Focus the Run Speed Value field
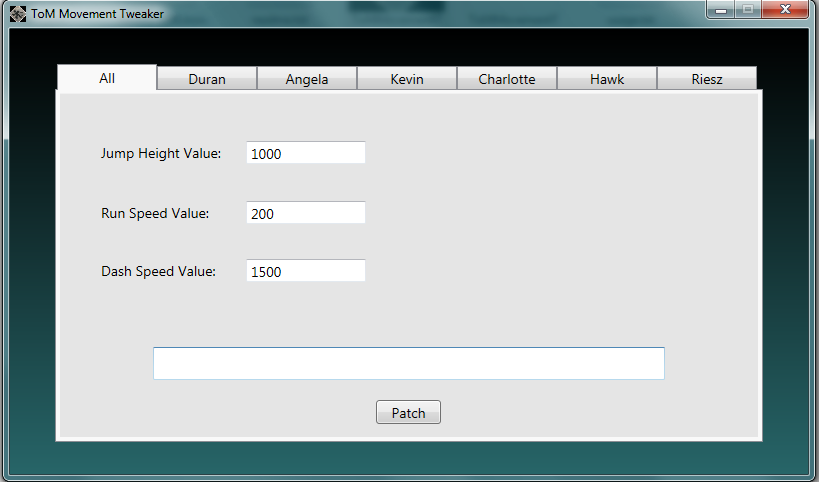This screenshot has height=482, width=819. (x=305, y=213)
